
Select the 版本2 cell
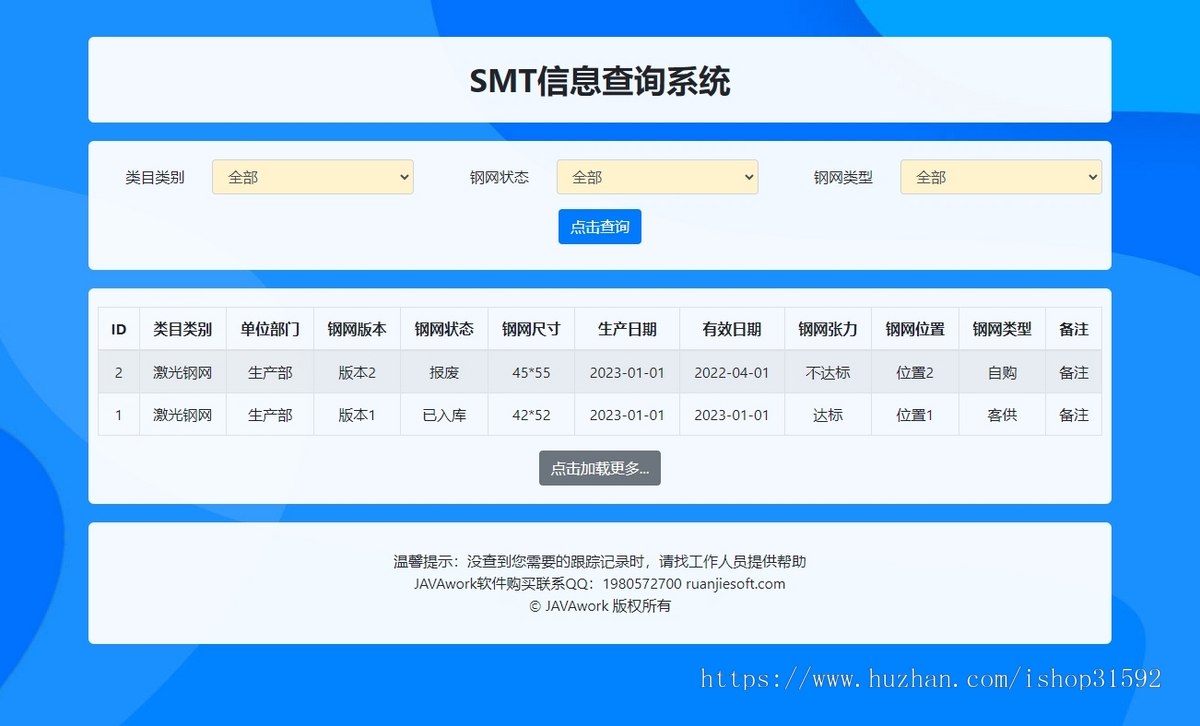coord(357,372)
